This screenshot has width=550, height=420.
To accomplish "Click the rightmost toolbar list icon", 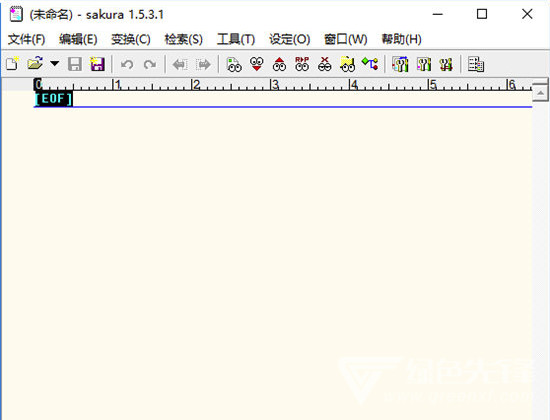I will point(476,64).
